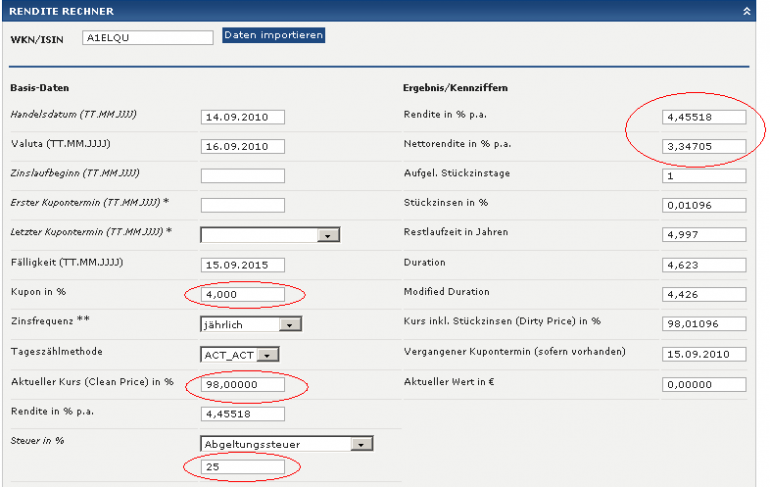Click the result Rendite in % p.a. value
770x487 pixels.
pos(704,117)
